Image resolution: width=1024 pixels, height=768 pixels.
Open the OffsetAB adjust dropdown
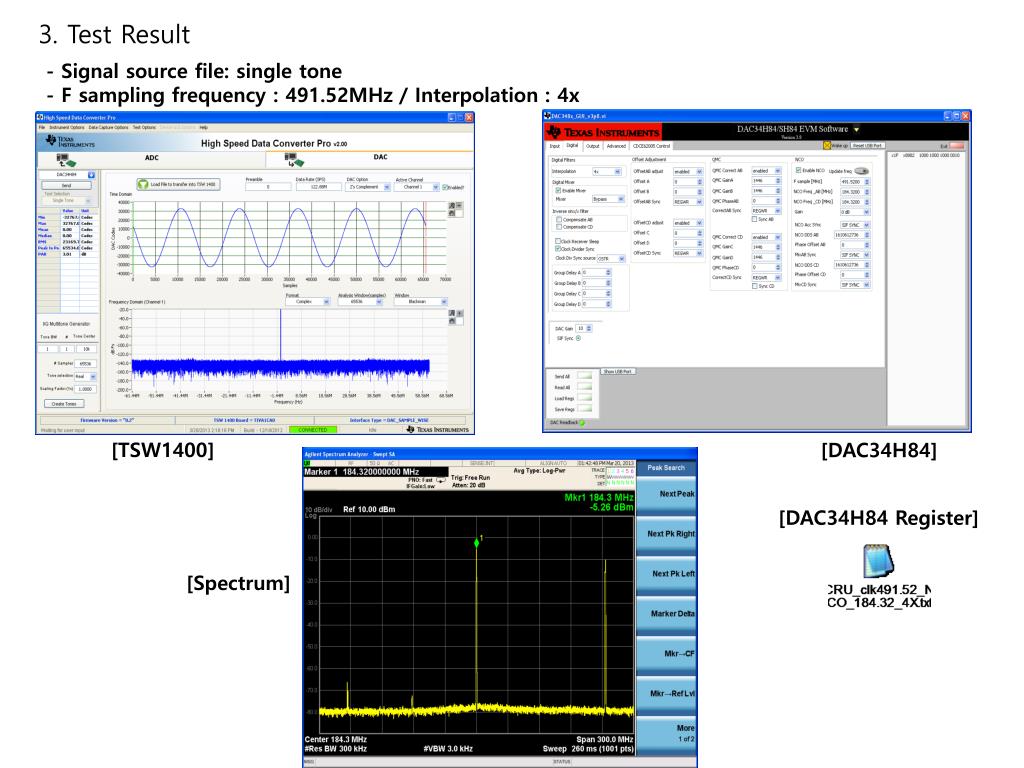pyautogui.click(x=688, y=172)
